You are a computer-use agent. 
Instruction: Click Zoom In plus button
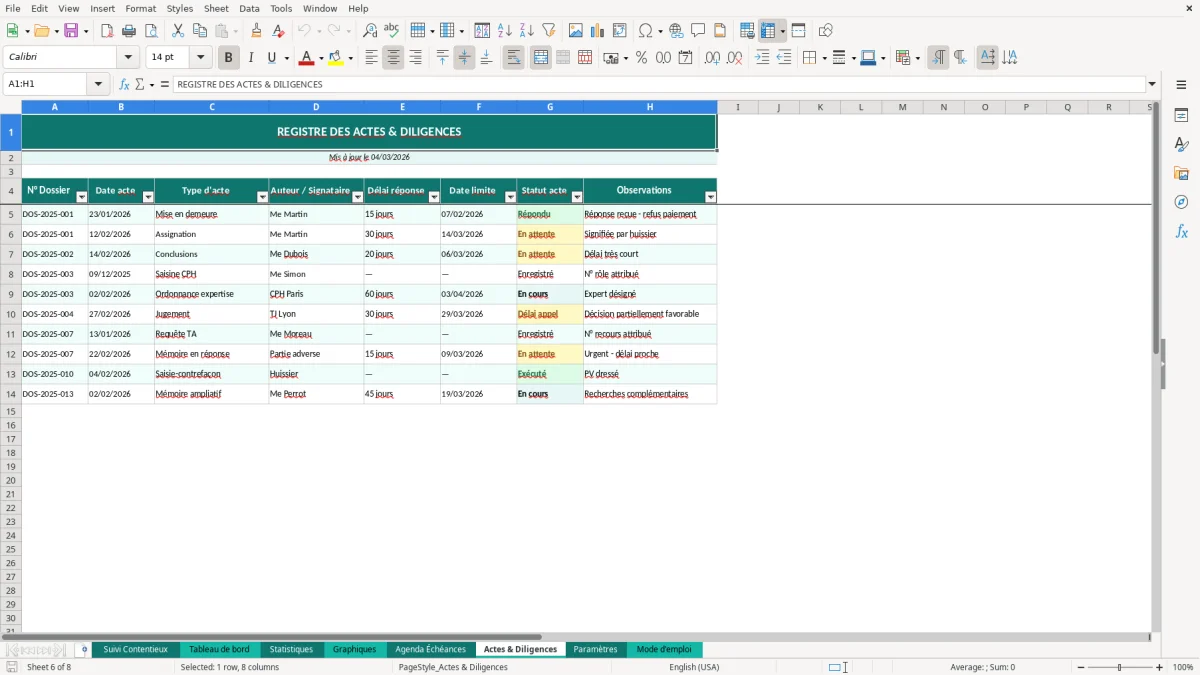[x=1159, y=667]
